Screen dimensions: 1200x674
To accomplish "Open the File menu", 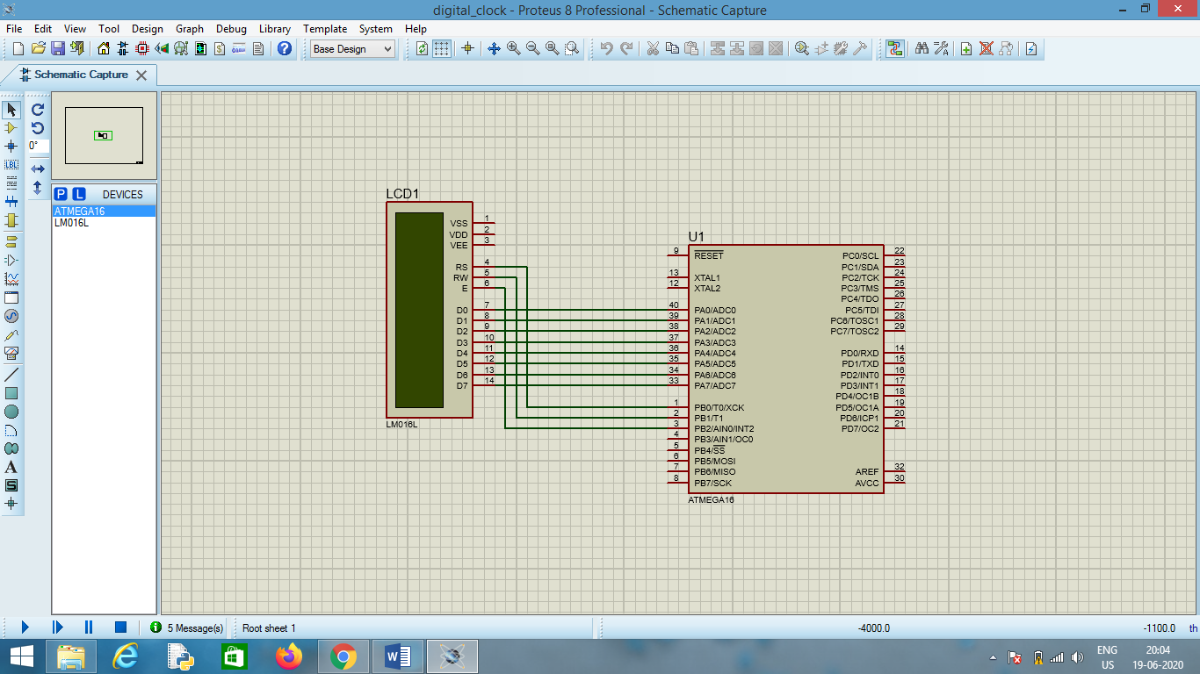I will coord(15,29).
